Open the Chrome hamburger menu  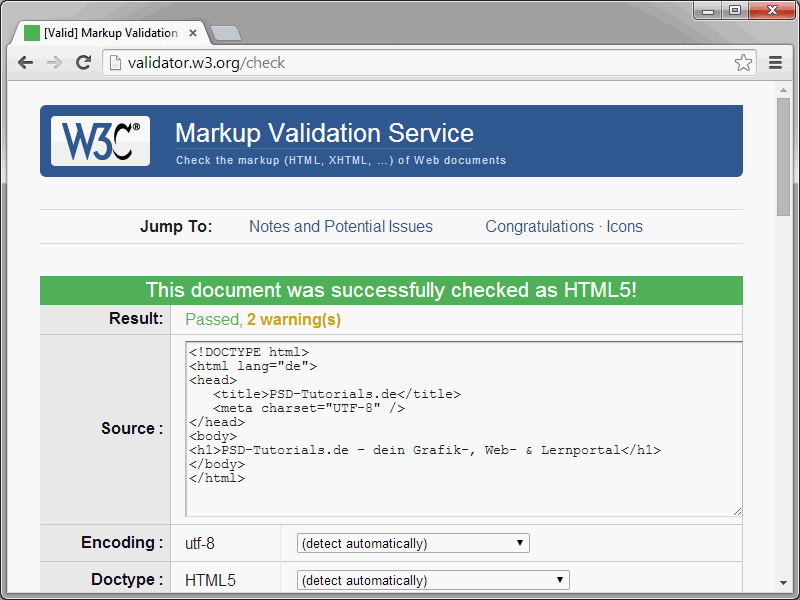[776, 63]
